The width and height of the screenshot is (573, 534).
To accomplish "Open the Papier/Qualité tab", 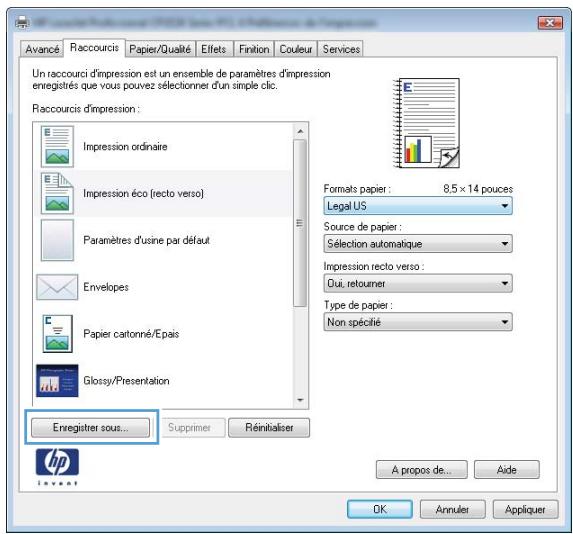I will [x=160, y=49].
